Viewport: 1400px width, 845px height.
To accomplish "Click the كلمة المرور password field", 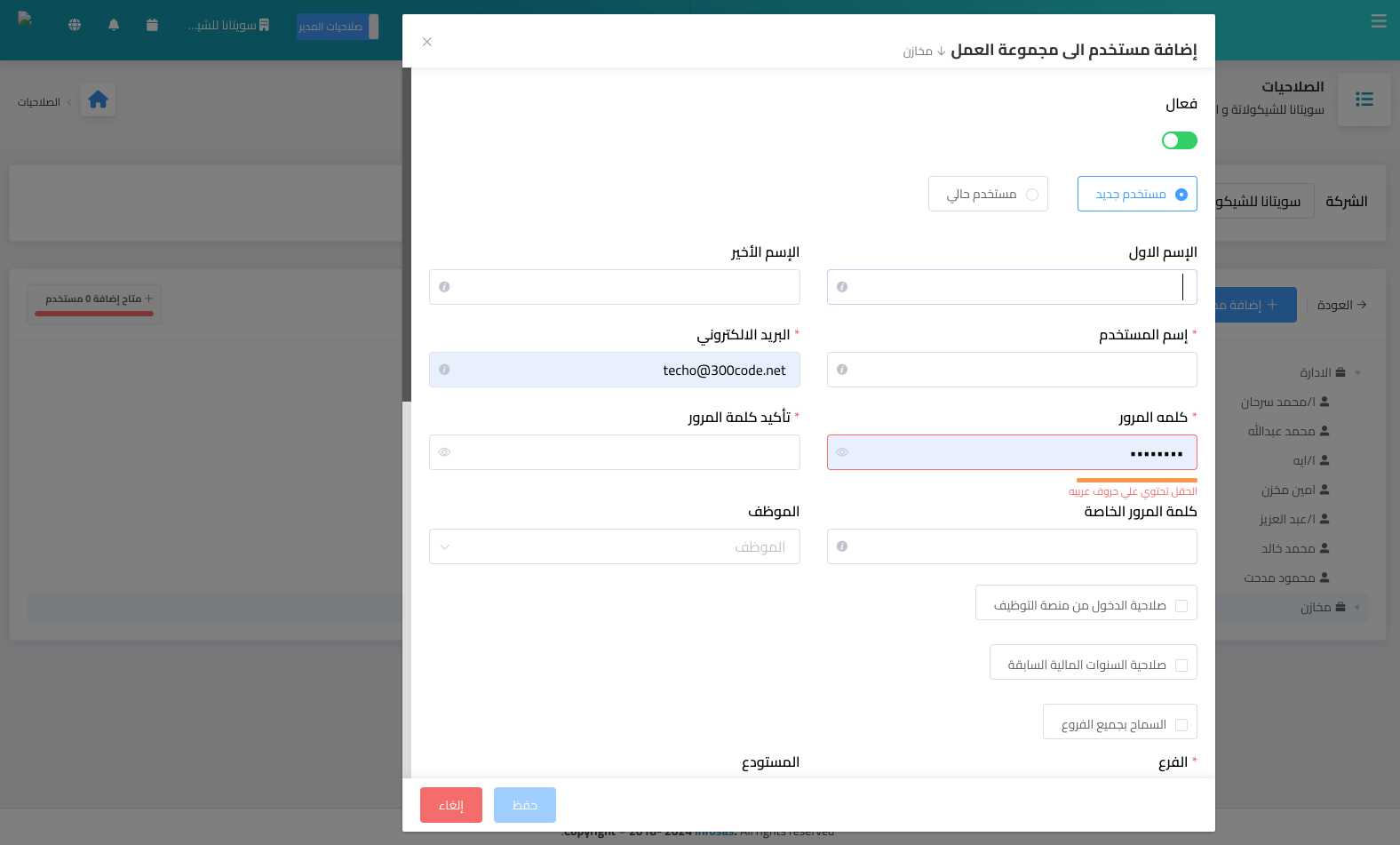I will point(1012,452).
